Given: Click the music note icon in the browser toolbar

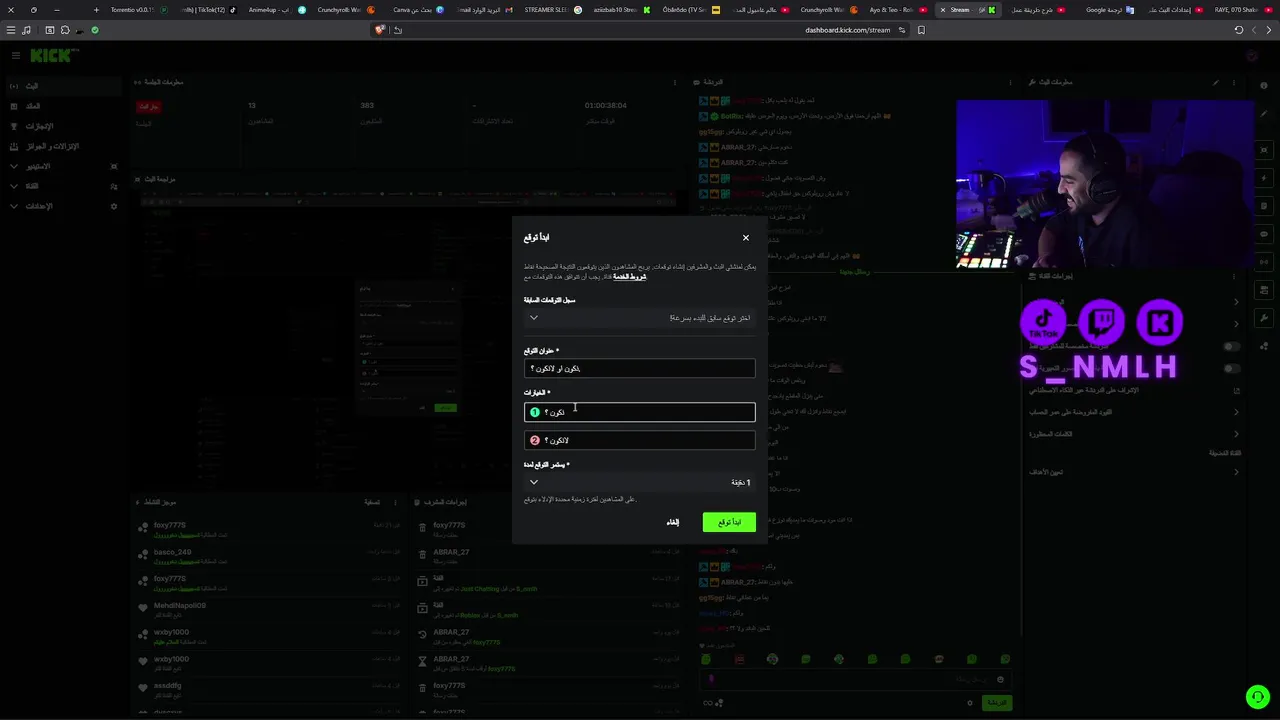Looking at the screenshot, I should (x=26, y=30).
